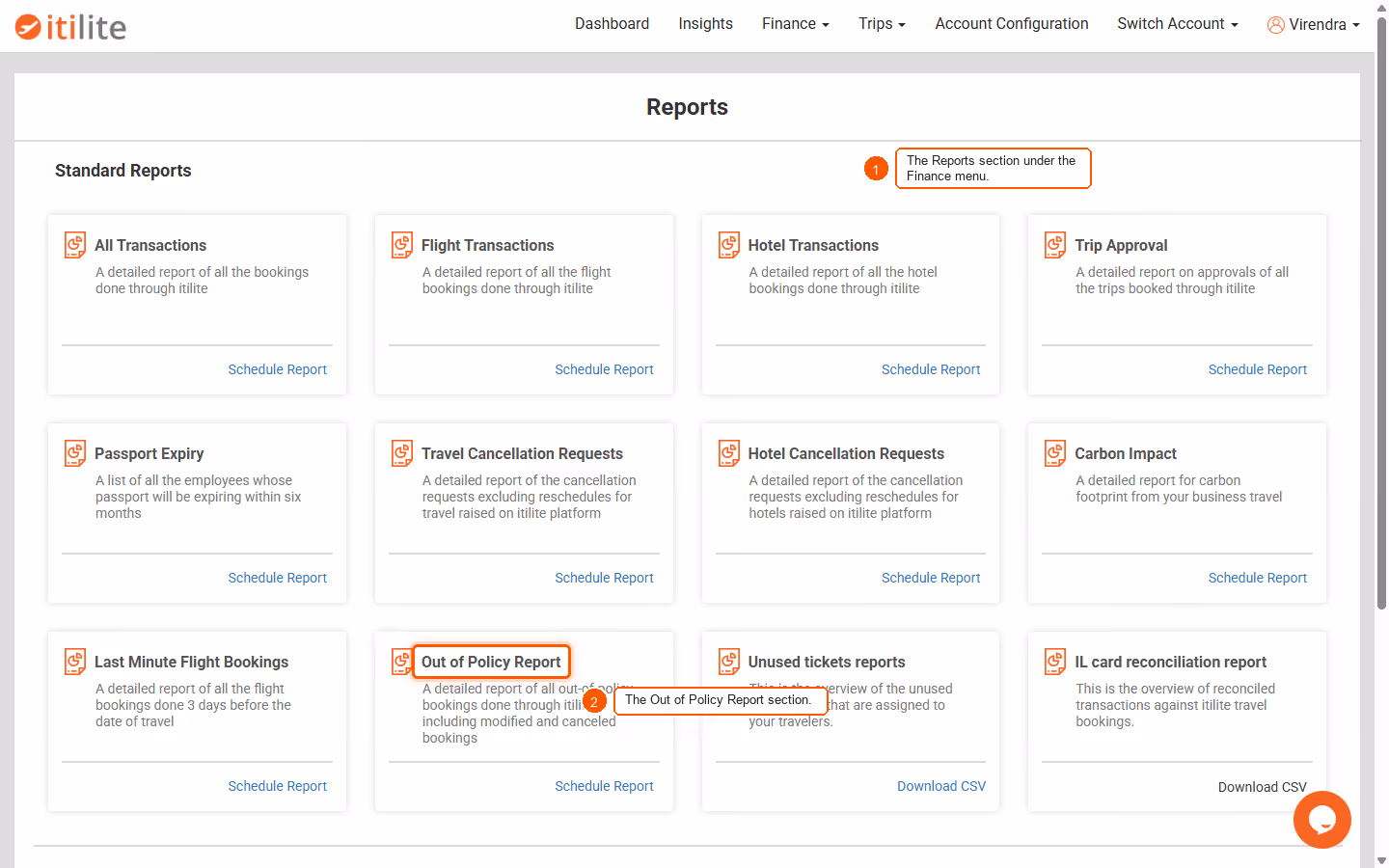
Task: Download CSV for IL card reconciliation report
Action: 1262,787
